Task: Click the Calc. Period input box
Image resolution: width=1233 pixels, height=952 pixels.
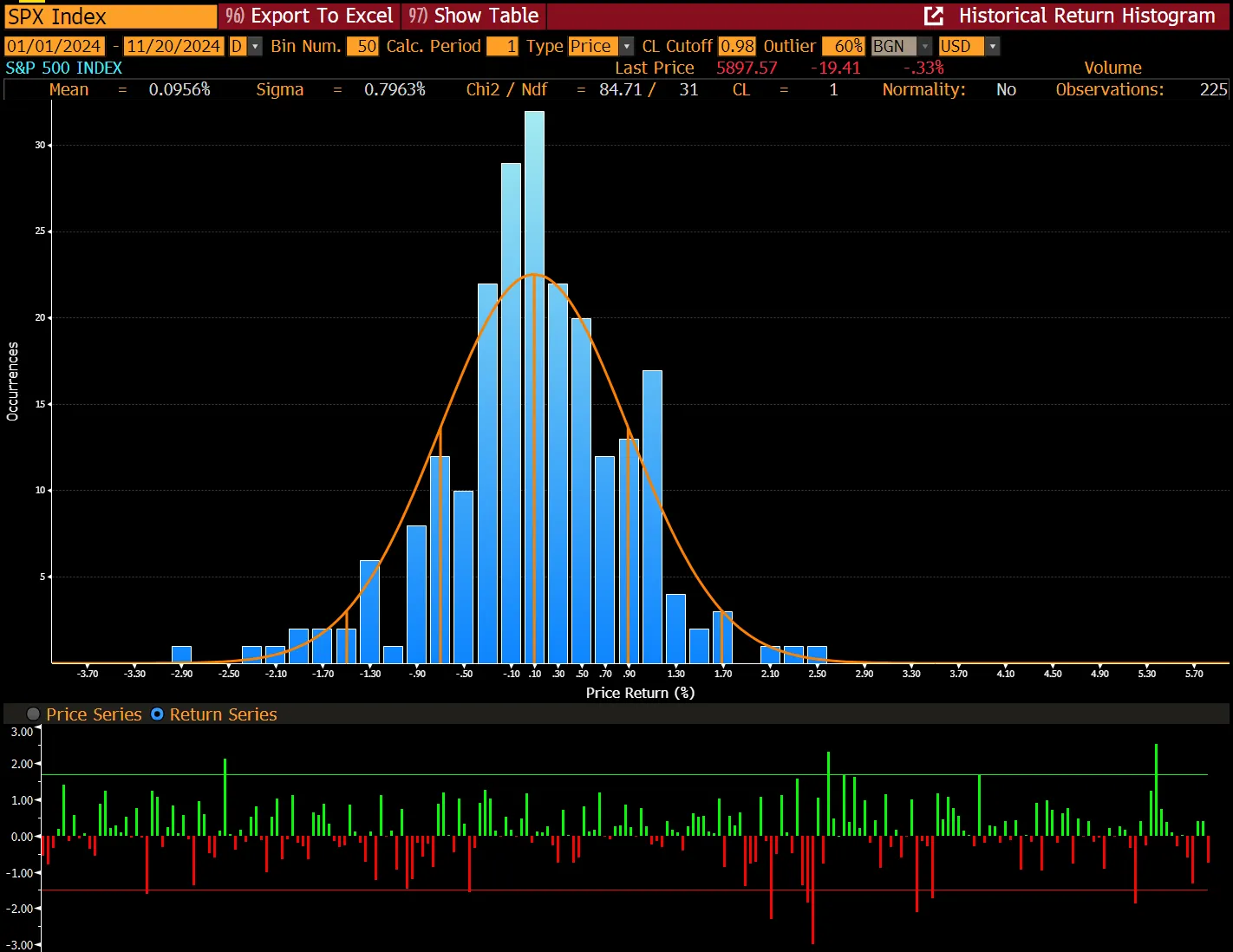Action: pos(502,47)
